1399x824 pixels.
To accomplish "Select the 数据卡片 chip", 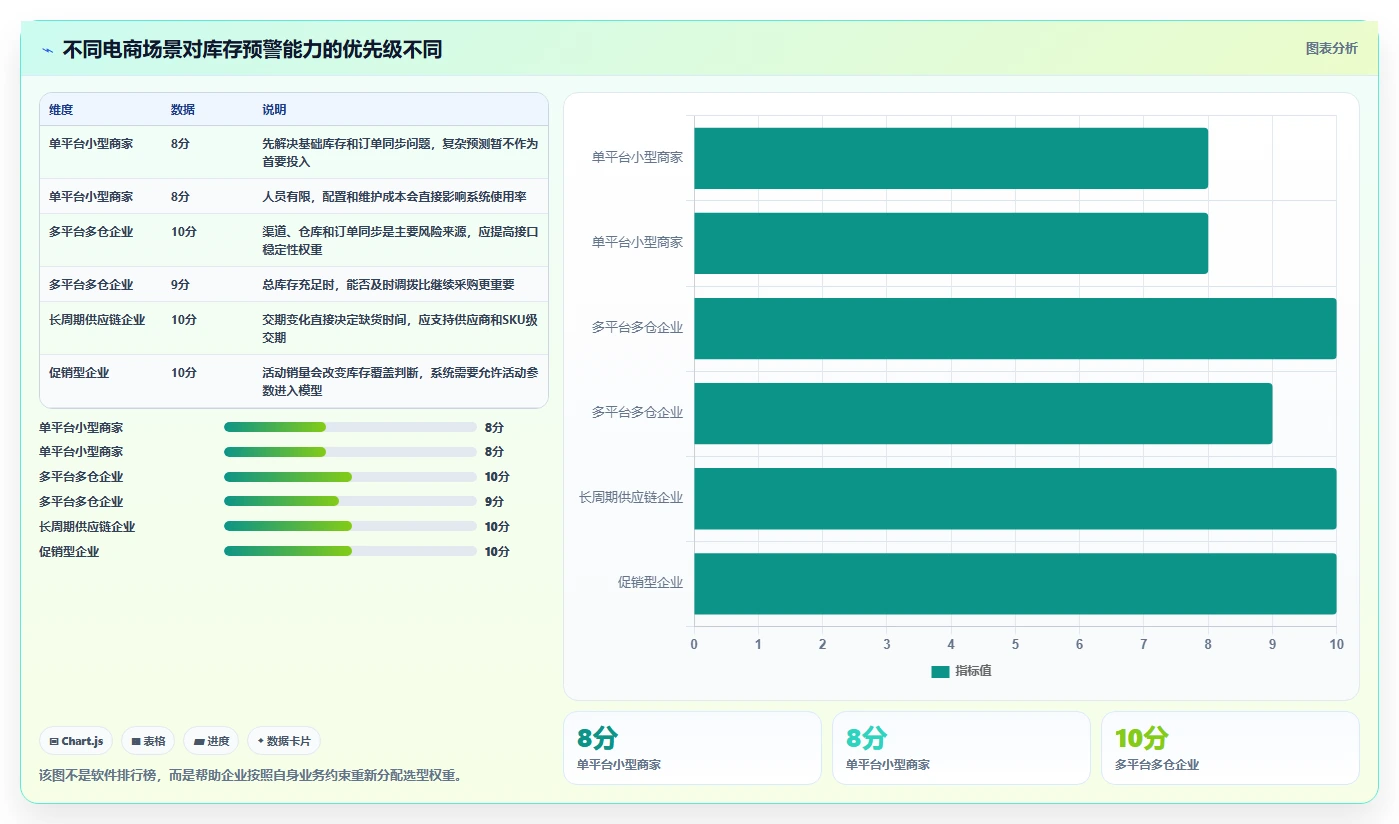I will (284, 741).
